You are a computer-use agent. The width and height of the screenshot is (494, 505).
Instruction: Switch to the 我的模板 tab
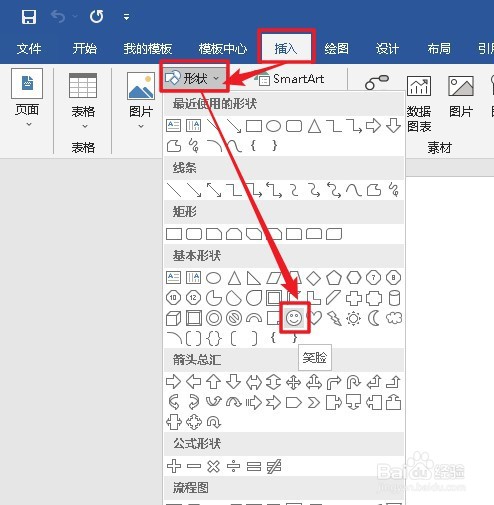coord(148,49)
